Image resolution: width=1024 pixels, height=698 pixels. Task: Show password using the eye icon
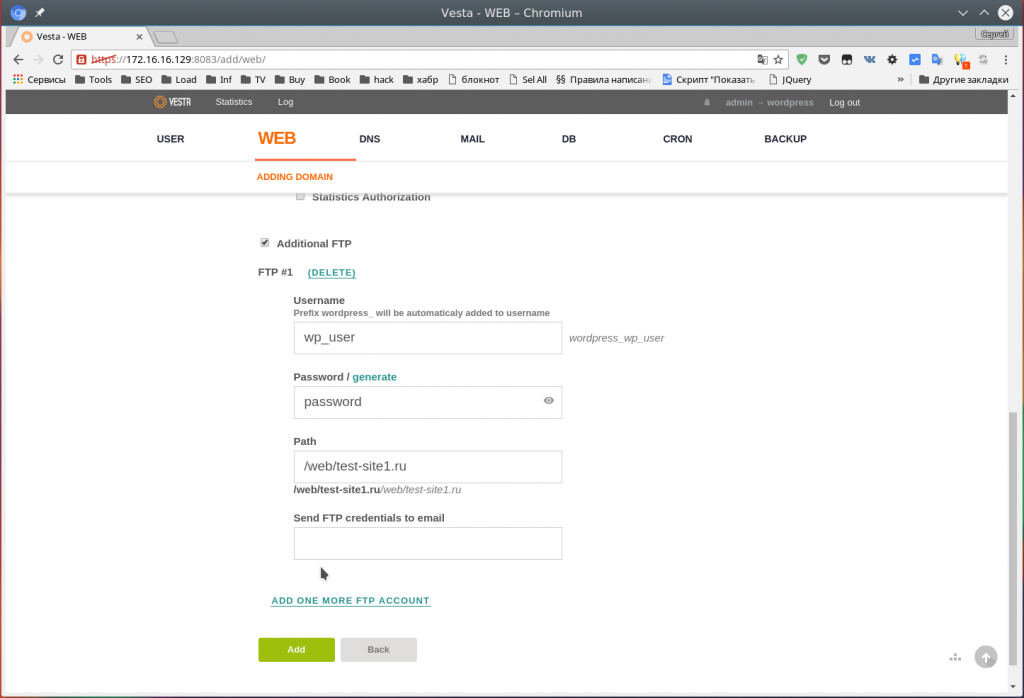click(548, 401)
